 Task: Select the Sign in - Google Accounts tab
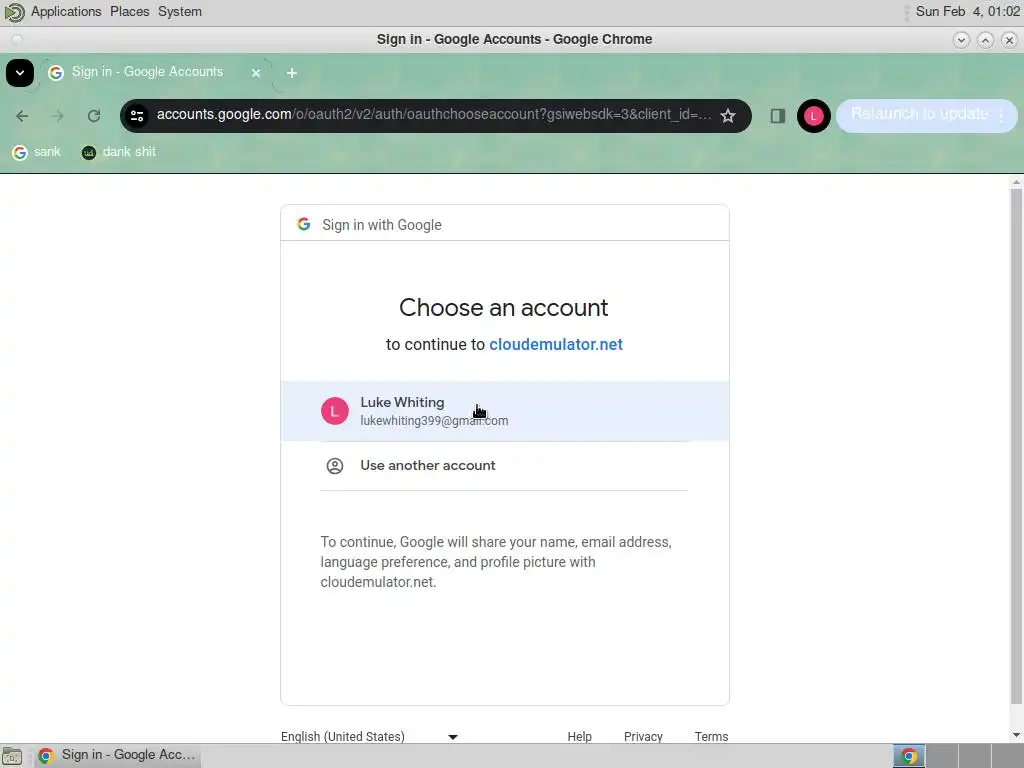tap(155, 72)
